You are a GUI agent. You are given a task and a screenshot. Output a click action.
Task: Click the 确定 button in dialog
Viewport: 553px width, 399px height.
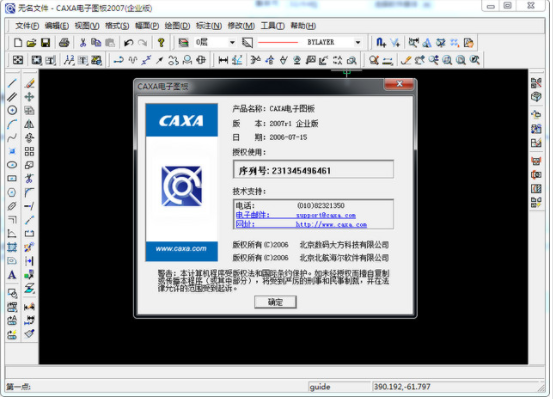coord(275,302)
